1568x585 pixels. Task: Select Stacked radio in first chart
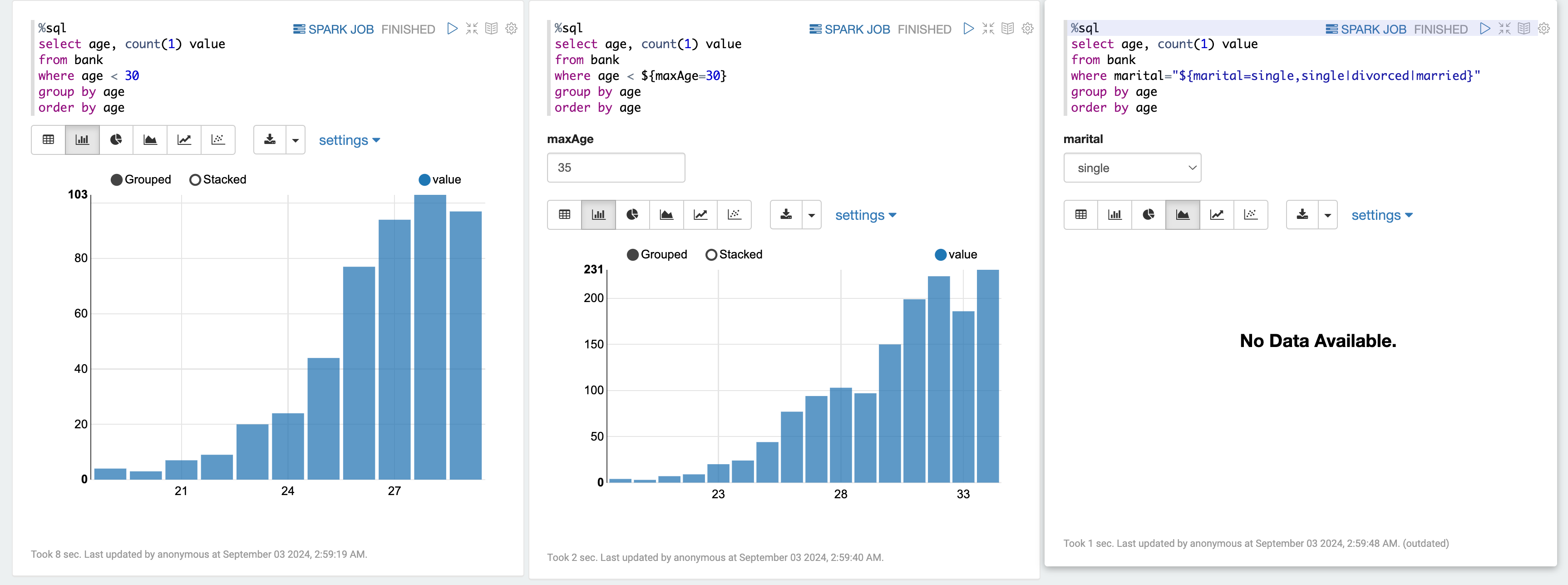(195, 180)
